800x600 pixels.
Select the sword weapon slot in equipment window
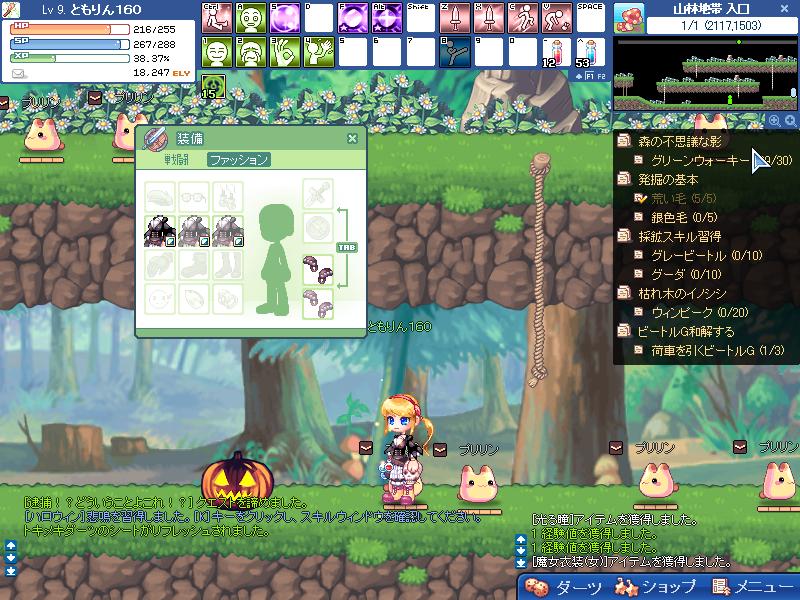[x=318, y=194]
